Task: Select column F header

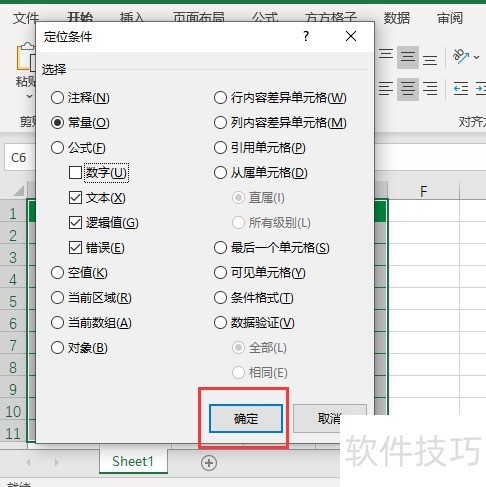Action: click(x=423, y=191)
